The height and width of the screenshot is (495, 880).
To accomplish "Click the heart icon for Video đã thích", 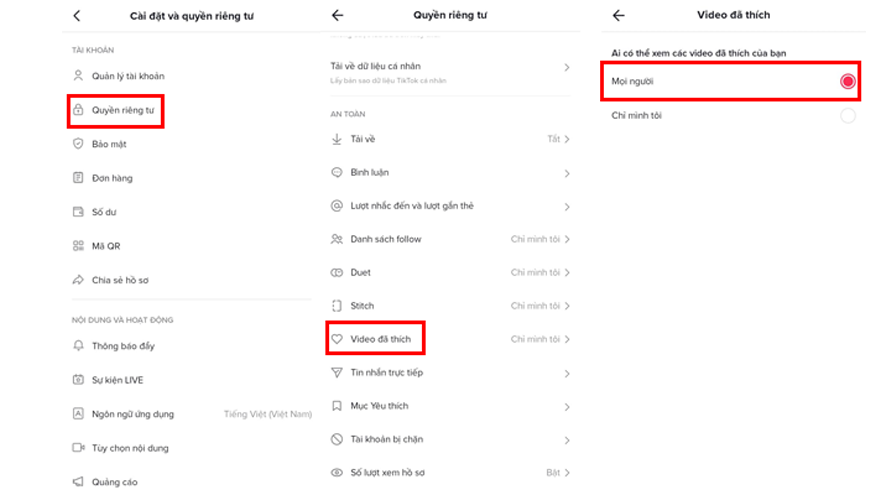I will (337, 339).
